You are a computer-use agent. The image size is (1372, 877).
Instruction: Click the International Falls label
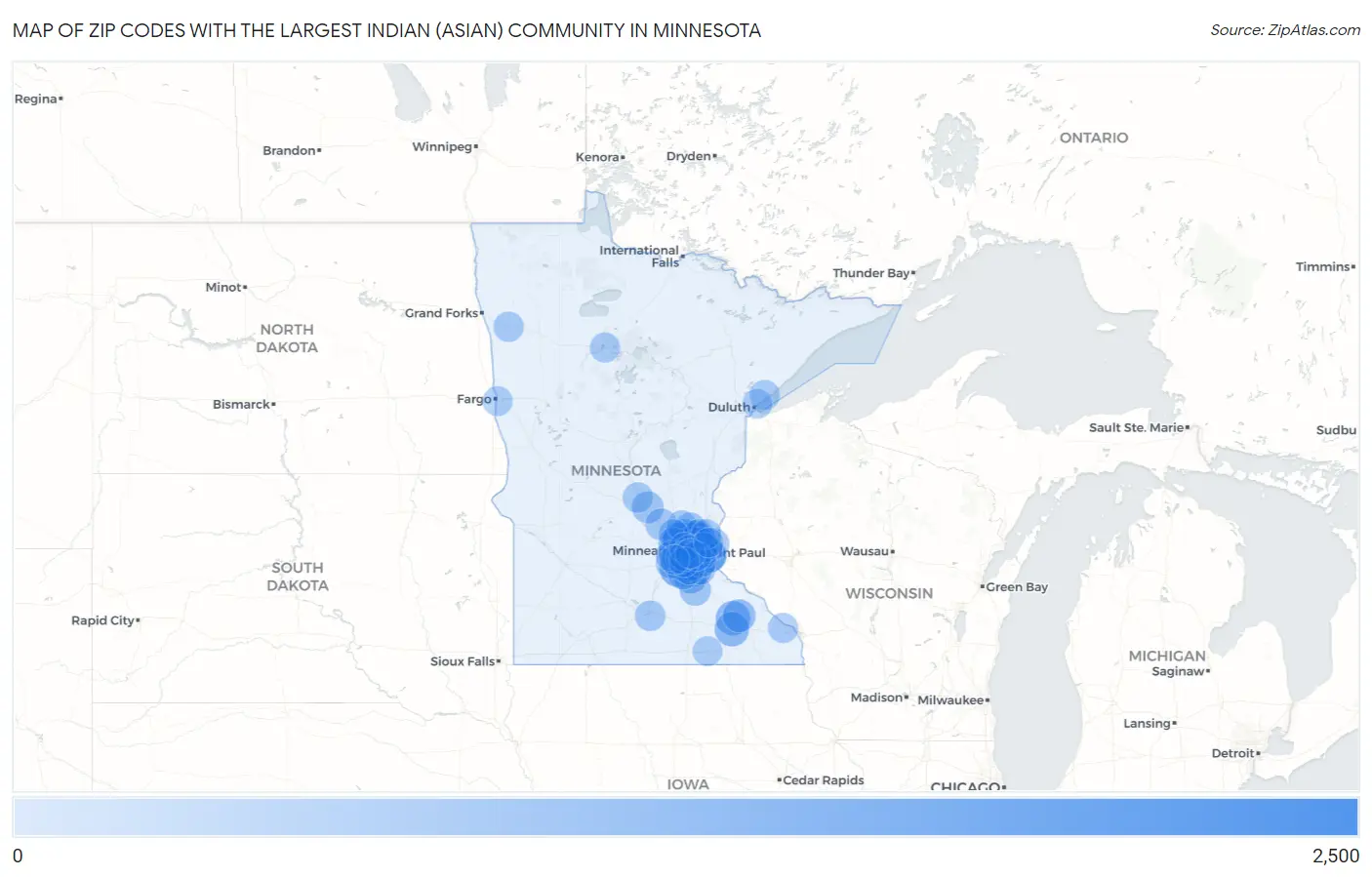(x=639, y=257)
